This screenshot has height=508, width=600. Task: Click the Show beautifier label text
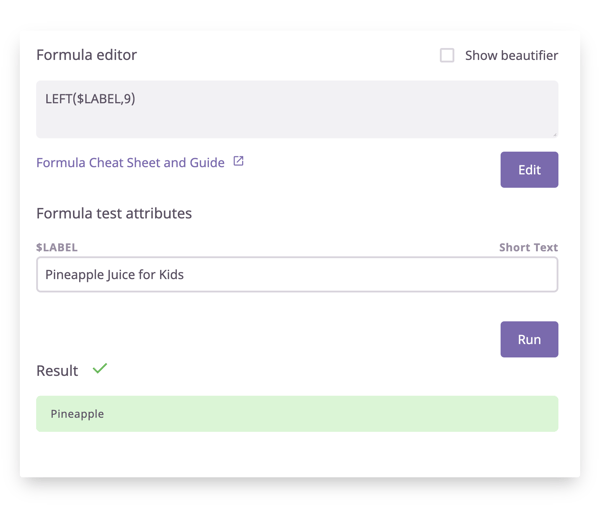[x=512, y=55]
